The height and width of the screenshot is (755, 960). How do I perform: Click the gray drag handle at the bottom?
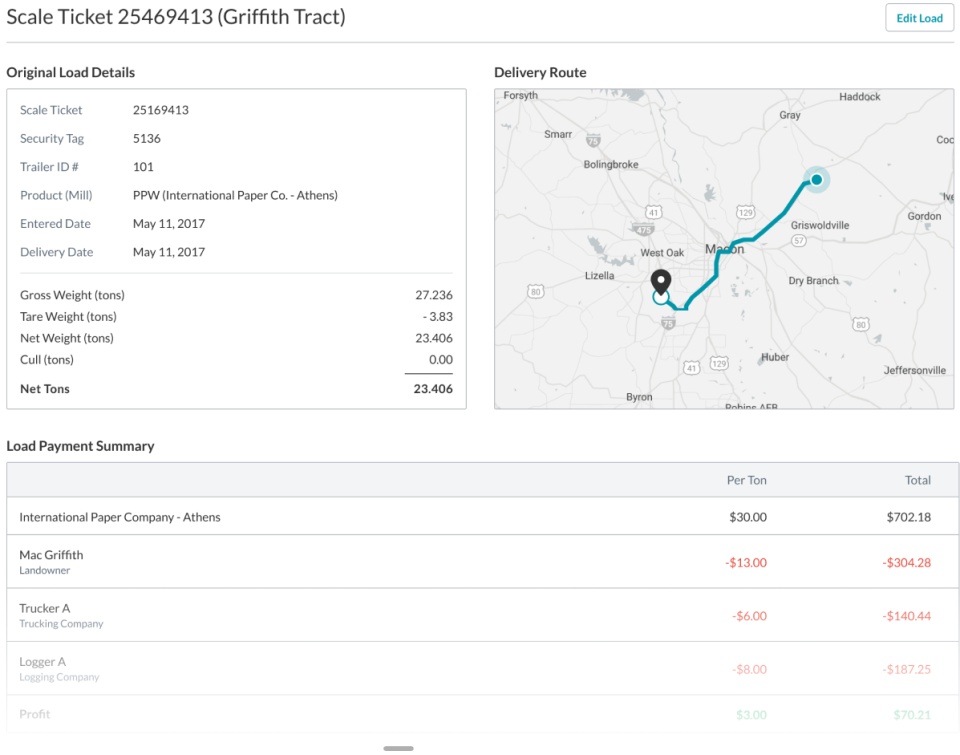398,748
